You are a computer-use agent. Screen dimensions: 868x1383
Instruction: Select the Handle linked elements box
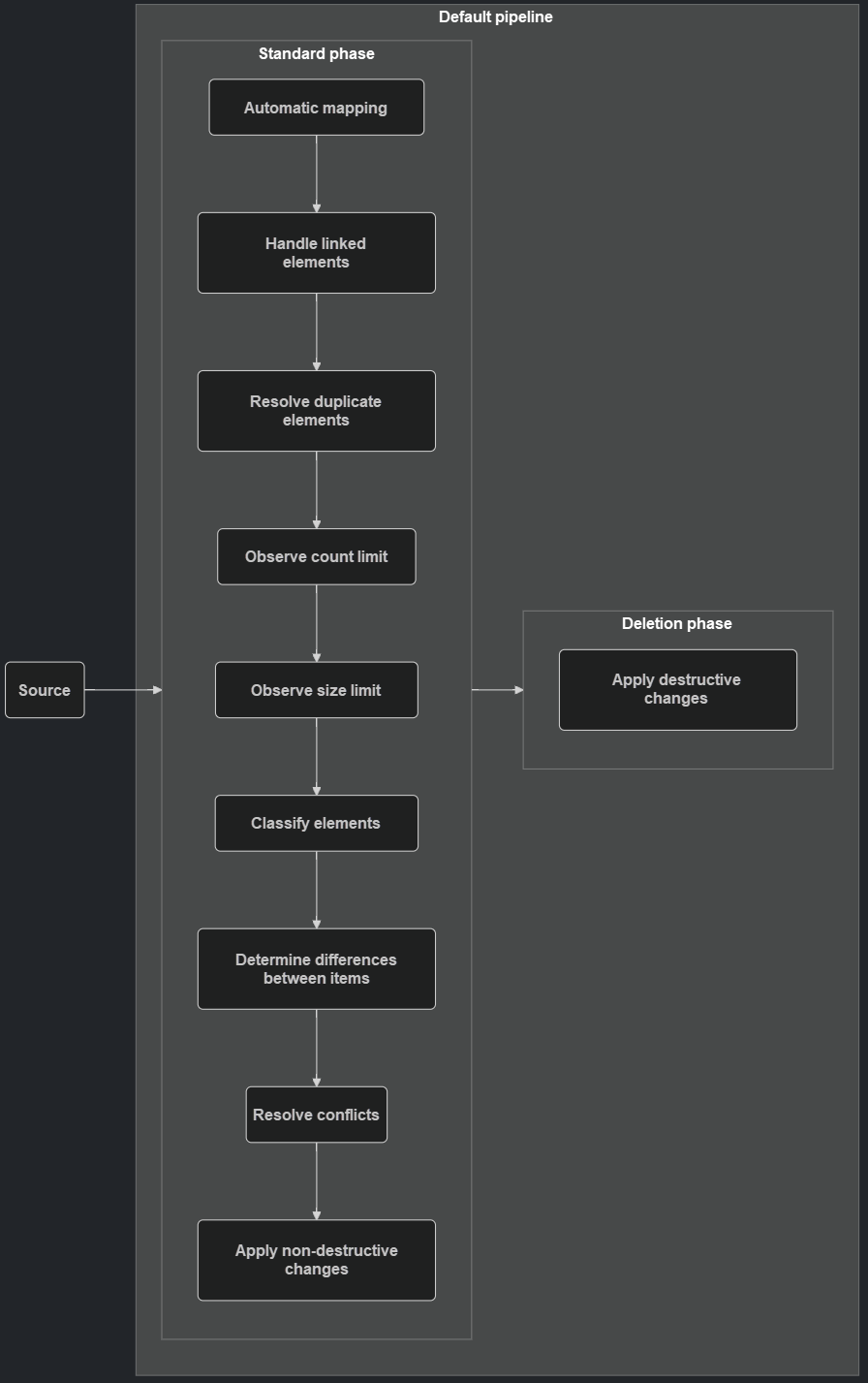coord(317,253)
